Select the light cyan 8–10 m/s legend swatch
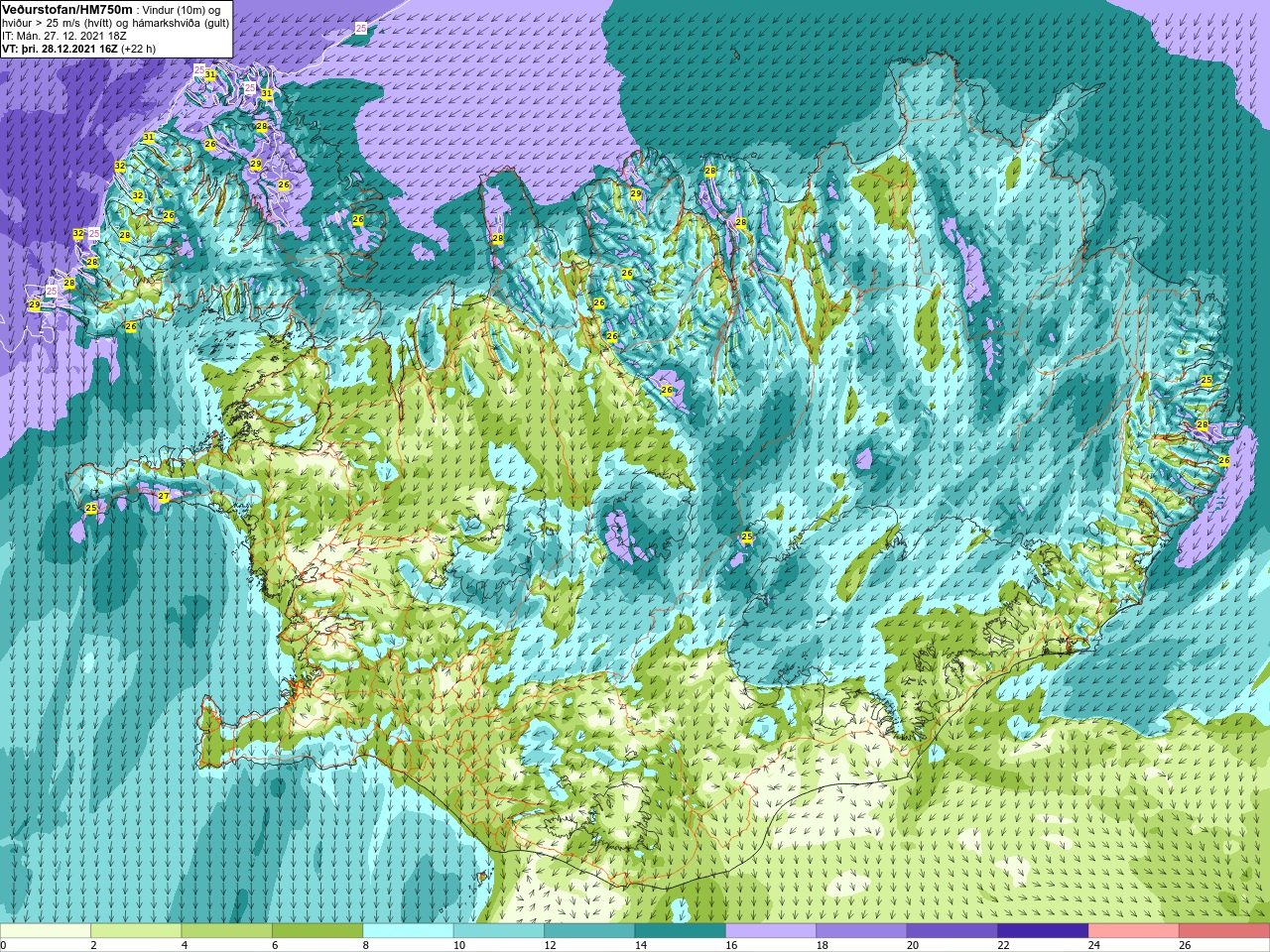1270x952 pixels. click(408, 931)
